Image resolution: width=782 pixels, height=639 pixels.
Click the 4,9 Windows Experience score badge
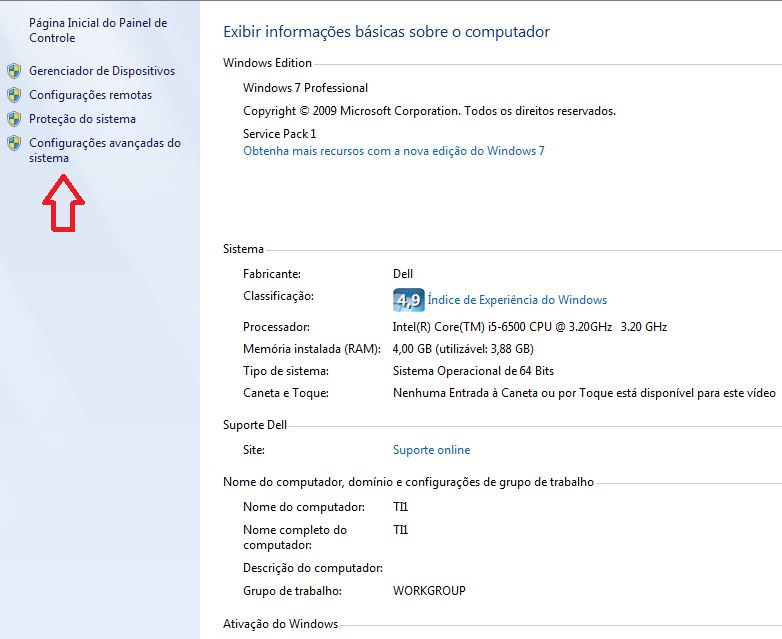click(x=408, y=300)
